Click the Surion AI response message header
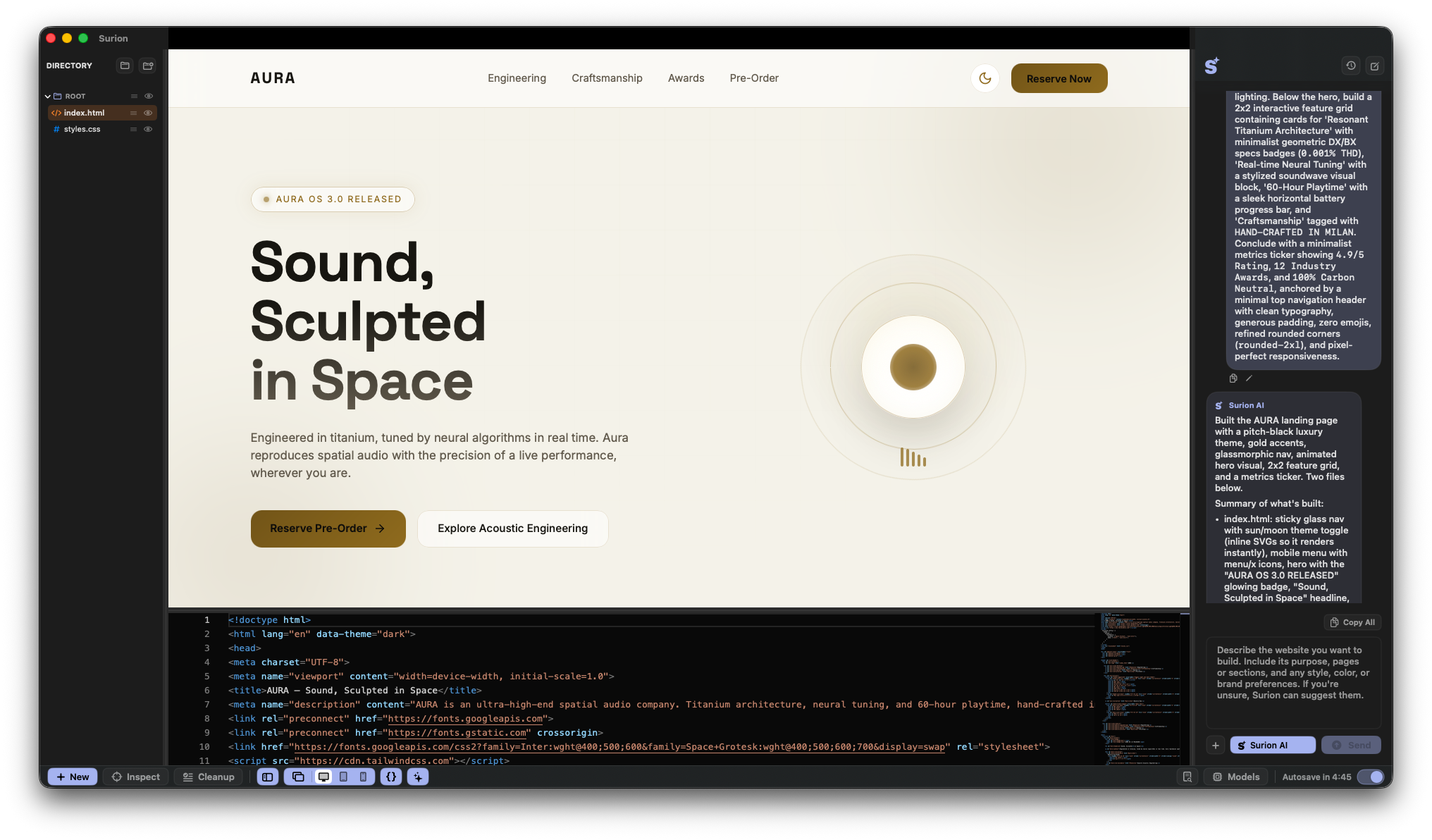 coord(1240,405)
